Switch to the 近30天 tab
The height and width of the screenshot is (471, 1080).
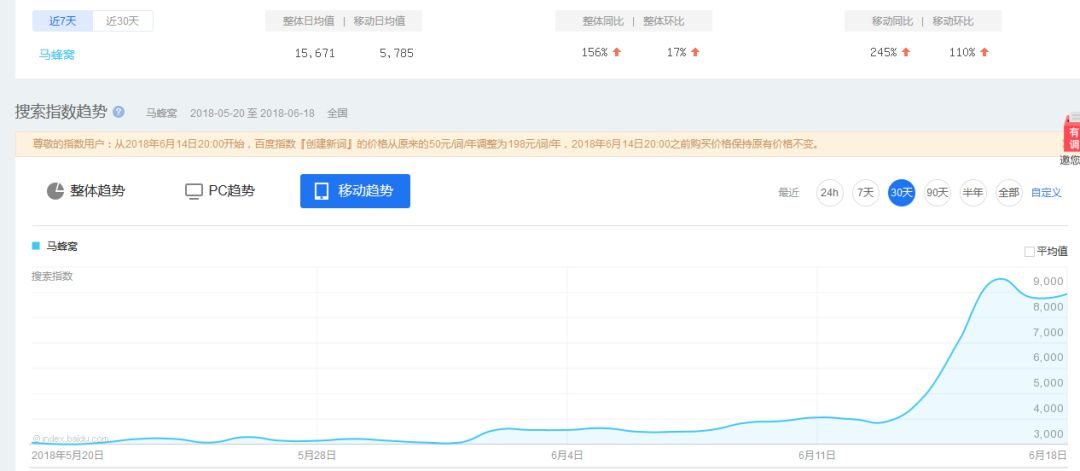point(123,21)
